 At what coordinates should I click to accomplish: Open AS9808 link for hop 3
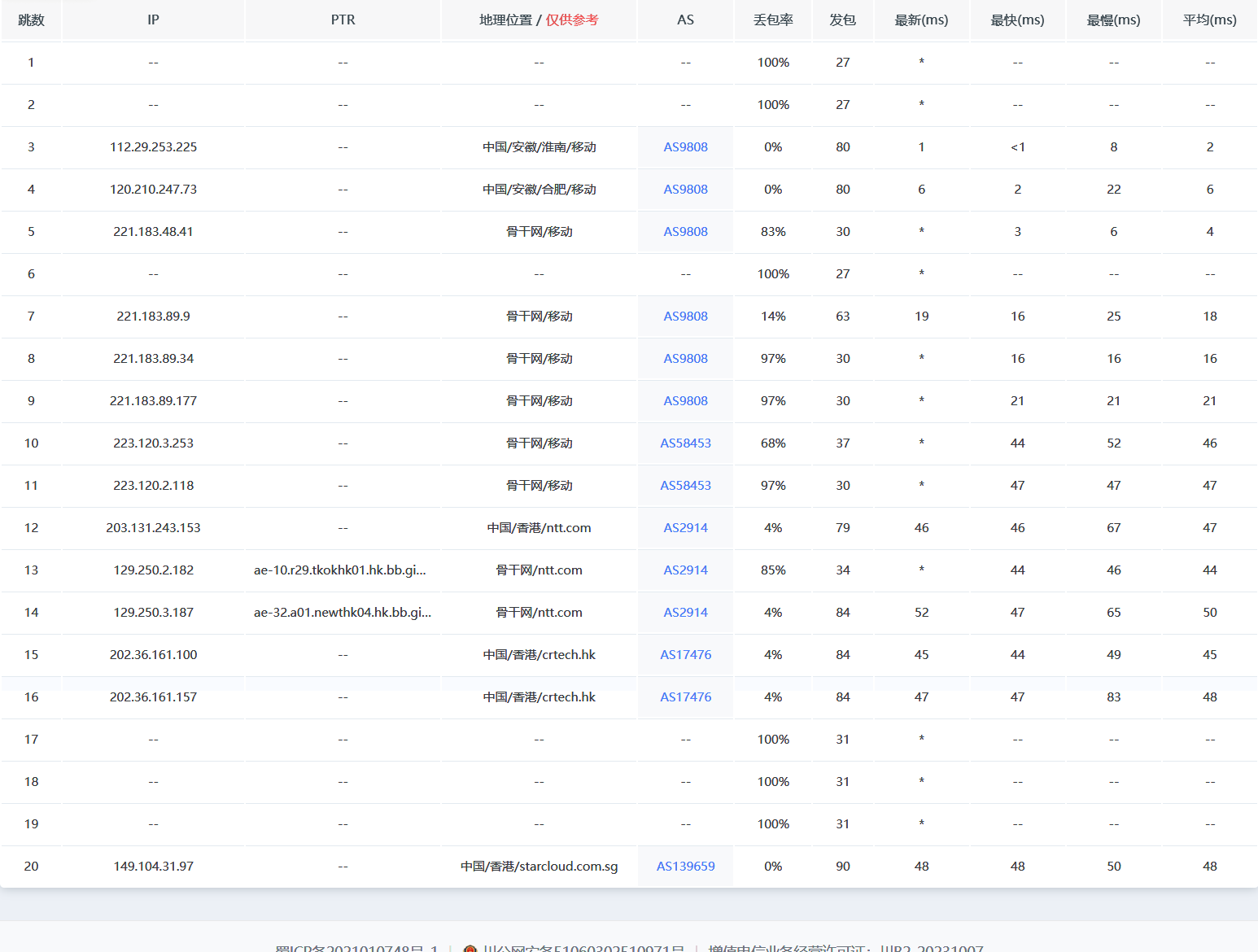685,147
